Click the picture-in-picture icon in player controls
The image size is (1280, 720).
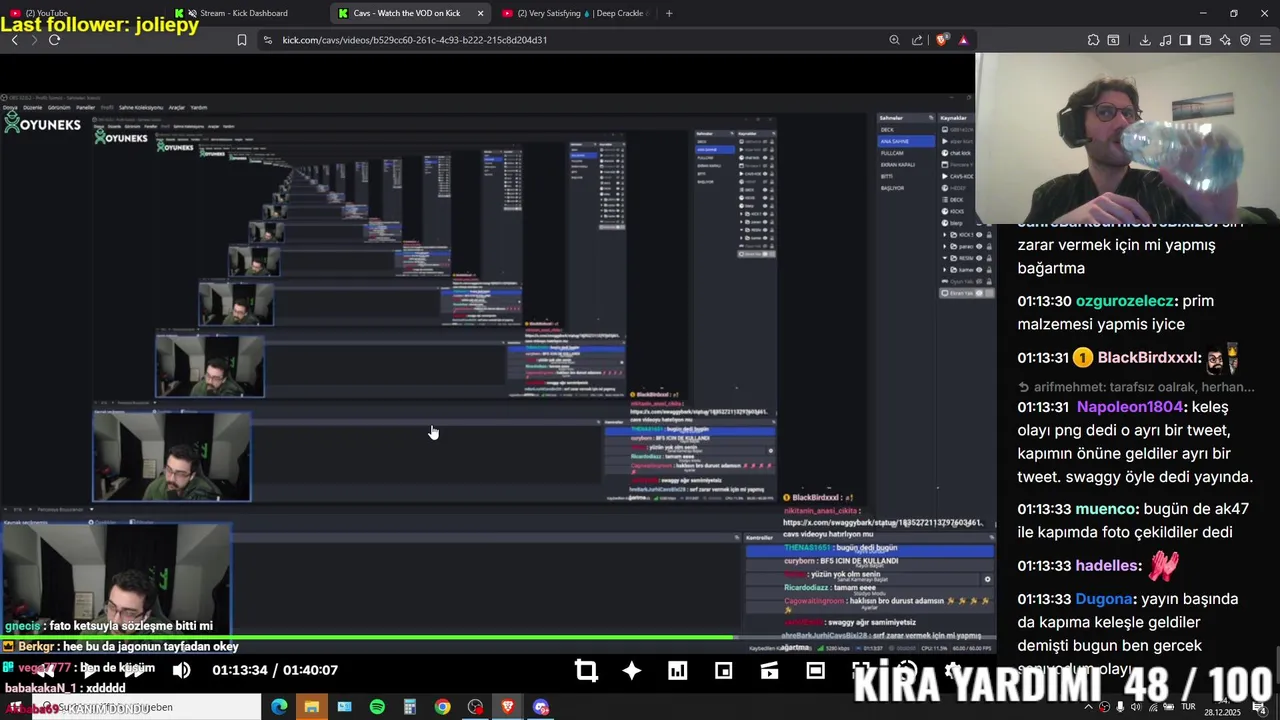(724, 671)
